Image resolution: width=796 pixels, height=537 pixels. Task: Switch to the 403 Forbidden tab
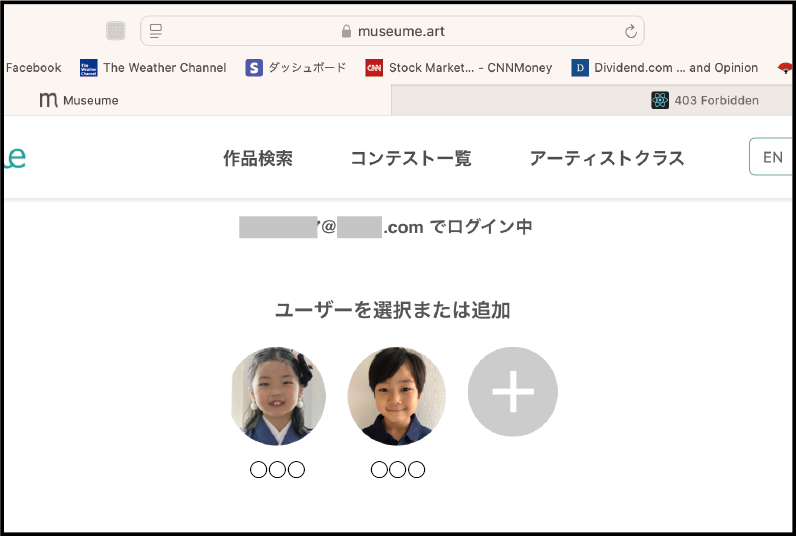591,100
